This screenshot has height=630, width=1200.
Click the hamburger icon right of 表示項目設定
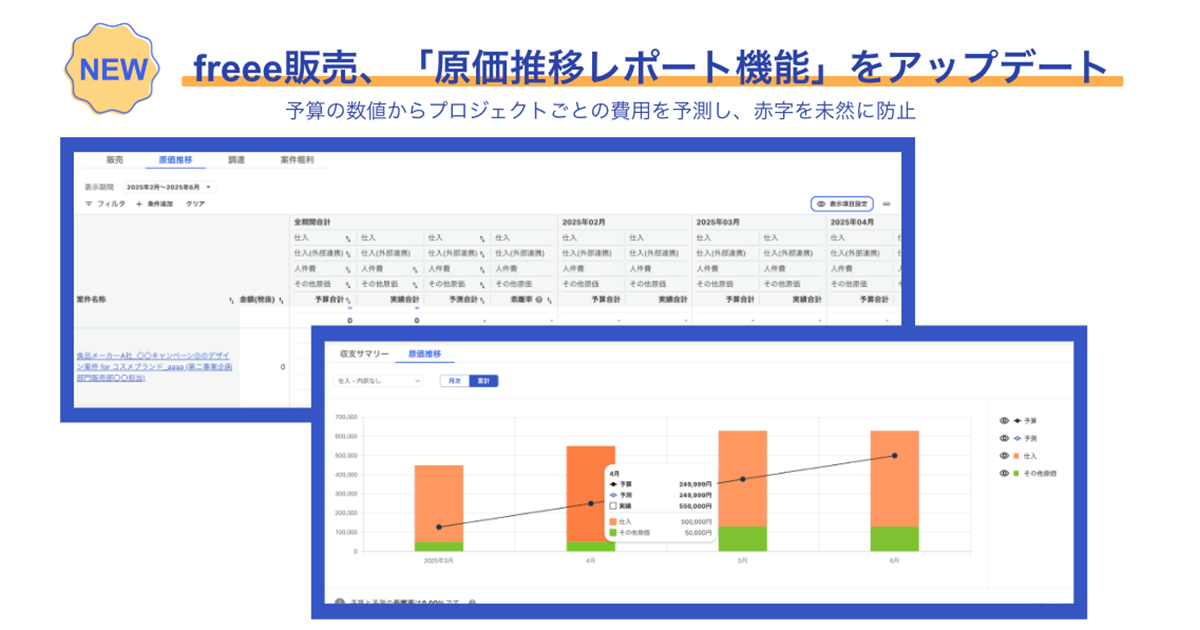(x=886, y=204)
